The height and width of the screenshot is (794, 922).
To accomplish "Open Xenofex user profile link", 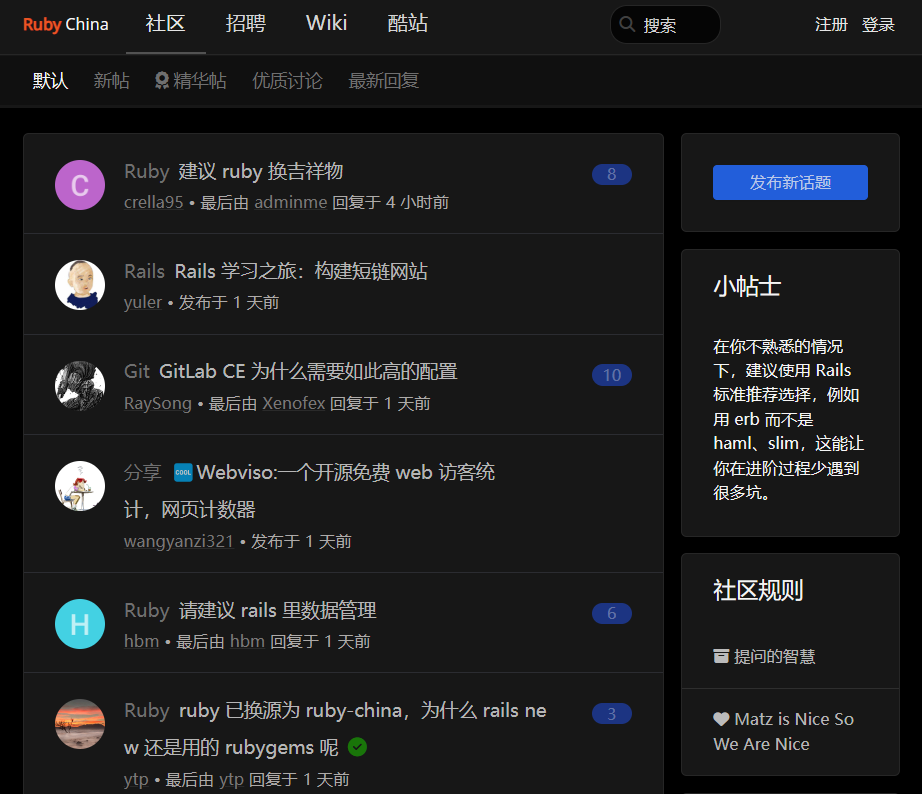I will point(293,403).
